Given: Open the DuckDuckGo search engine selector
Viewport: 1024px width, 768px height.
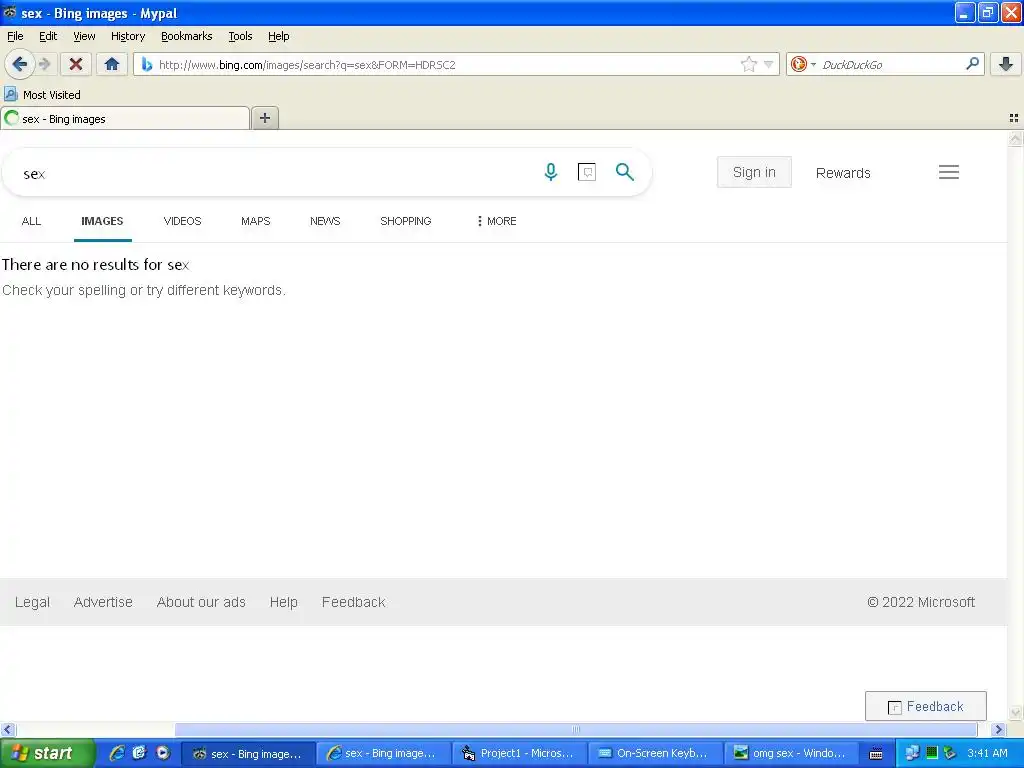Looking at the screenshot, I should [x=803, y=64].
